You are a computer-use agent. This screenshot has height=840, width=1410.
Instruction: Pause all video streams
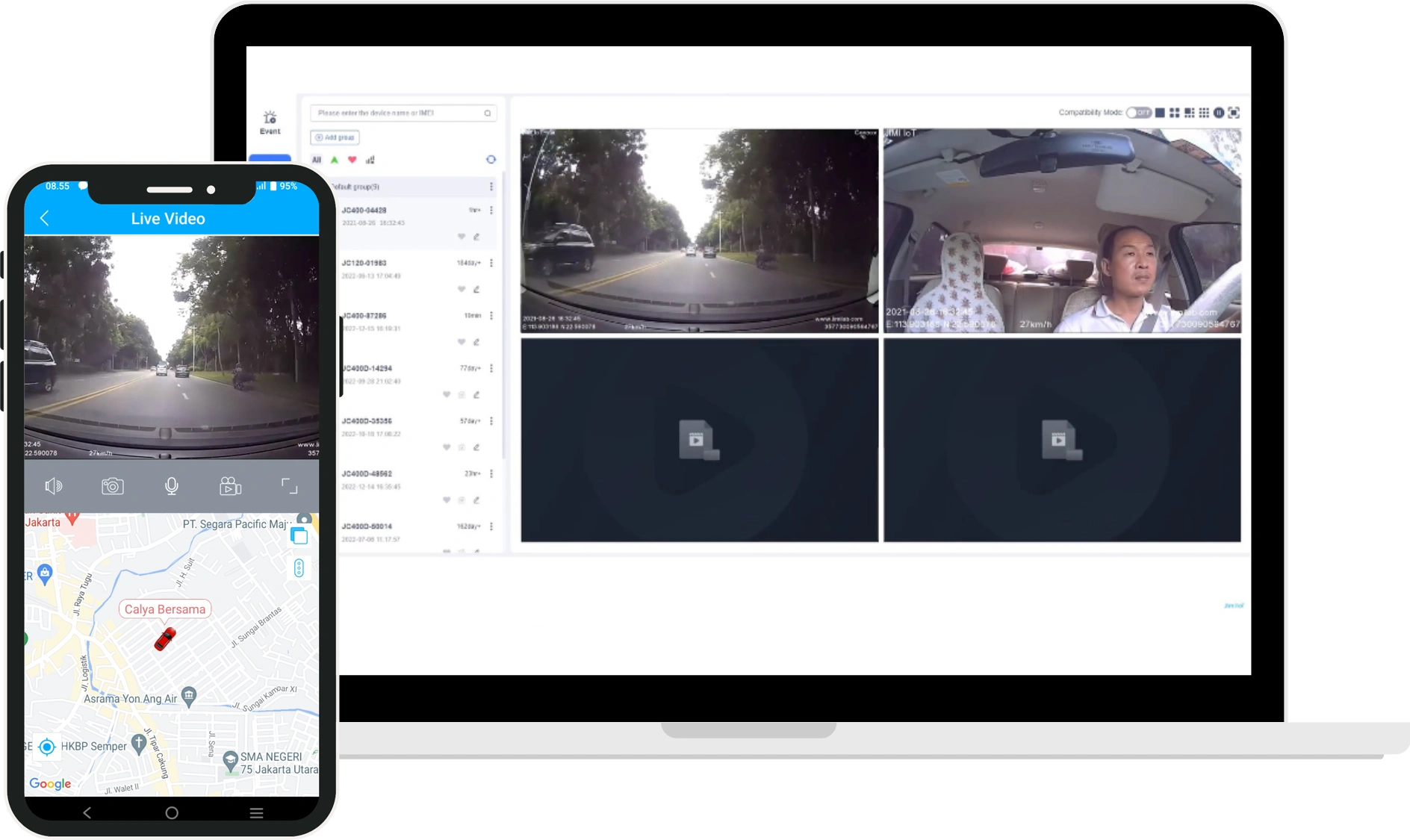pyautogui.click(x=1219, y=113)
